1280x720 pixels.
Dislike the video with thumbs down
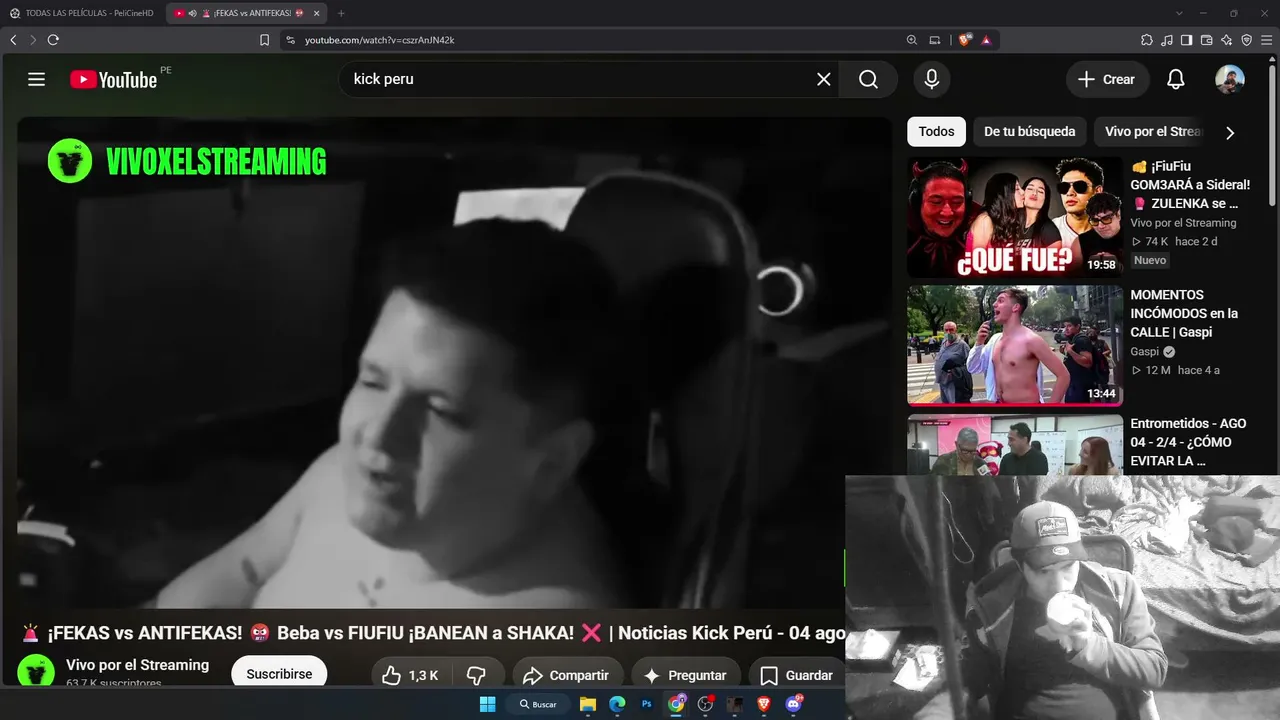tap(476, 675)
